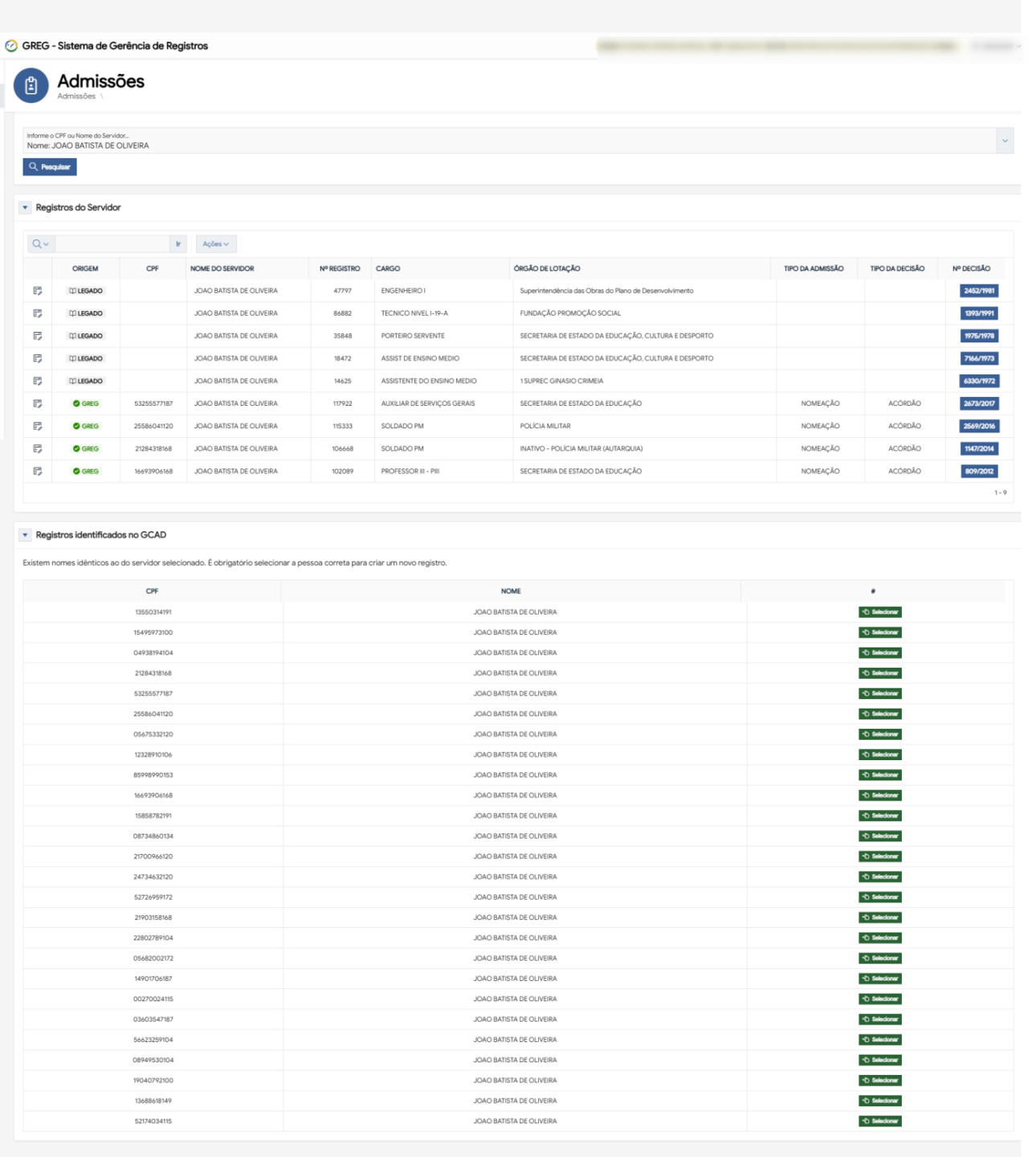
Task: Click Admissões breadcrumb link
Action: (76, 96)
